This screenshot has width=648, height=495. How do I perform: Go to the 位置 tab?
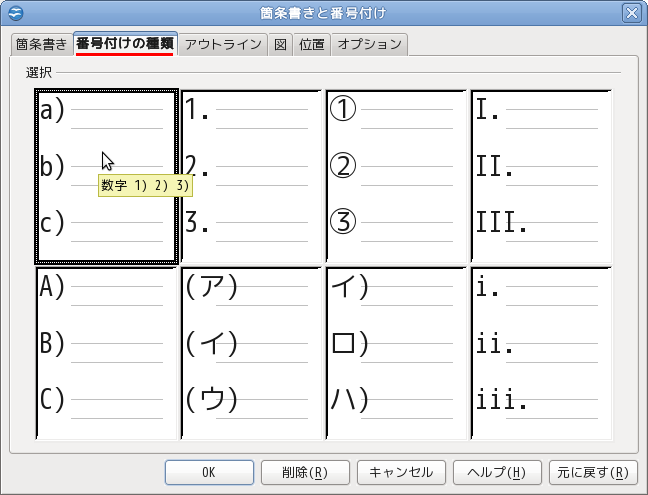click(x=312, y=44)
